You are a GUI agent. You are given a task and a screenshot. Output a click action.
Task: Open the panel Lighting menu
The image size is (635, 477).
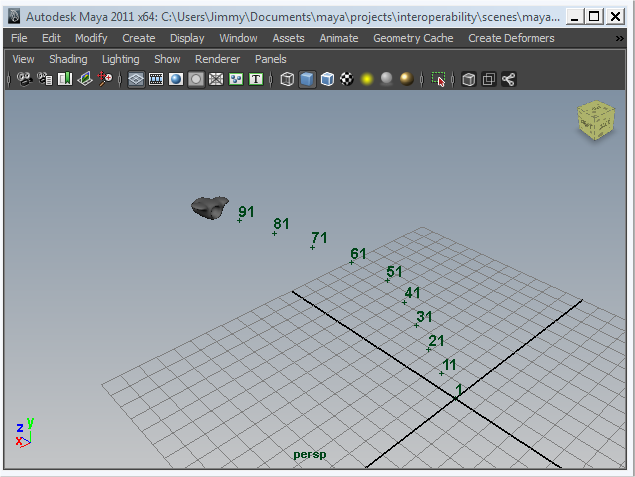coord(121,59)
